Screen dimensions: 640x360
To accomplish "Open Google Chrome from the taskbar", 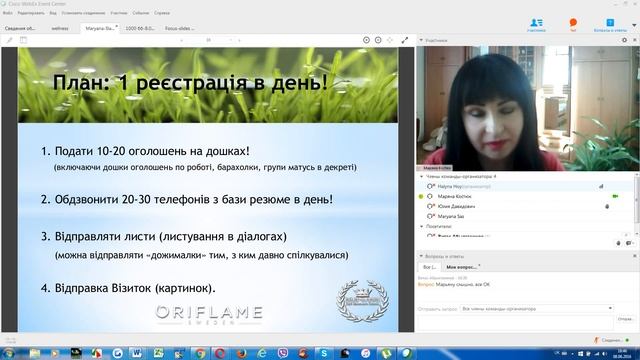I will tap(199, 353).
